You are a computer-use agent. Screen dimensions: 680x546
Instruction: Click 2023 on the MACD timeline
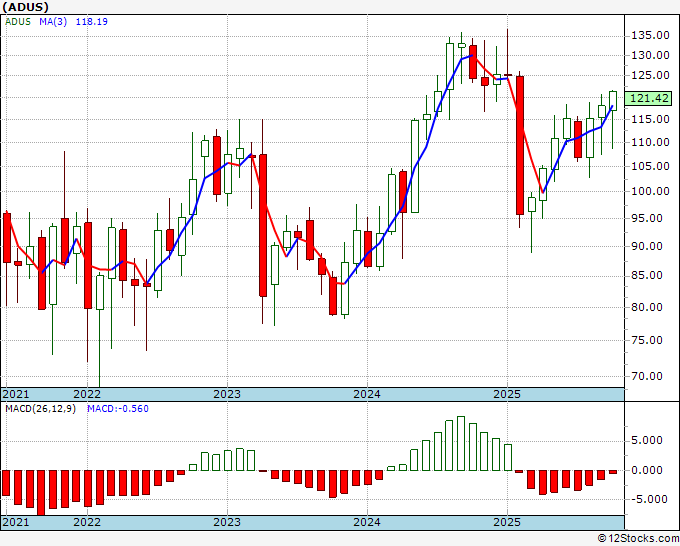227,522
